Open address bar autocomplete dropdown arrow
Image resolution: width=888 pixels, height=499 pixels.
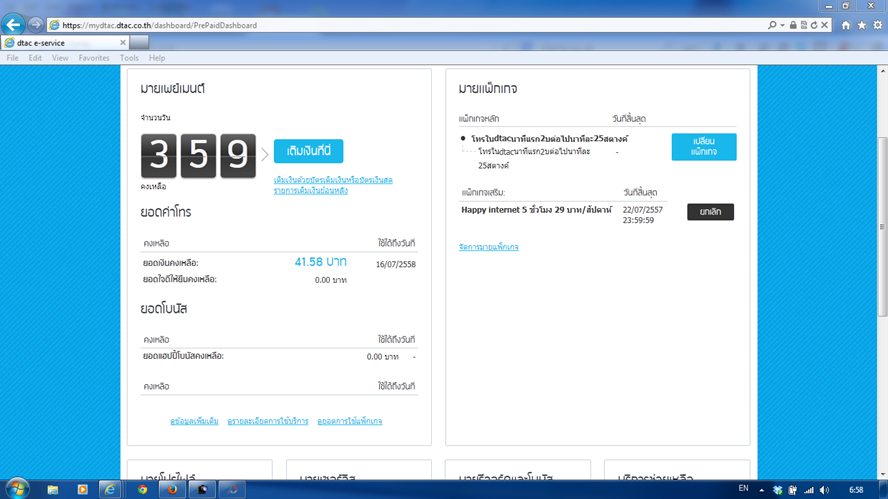[782, 25]
